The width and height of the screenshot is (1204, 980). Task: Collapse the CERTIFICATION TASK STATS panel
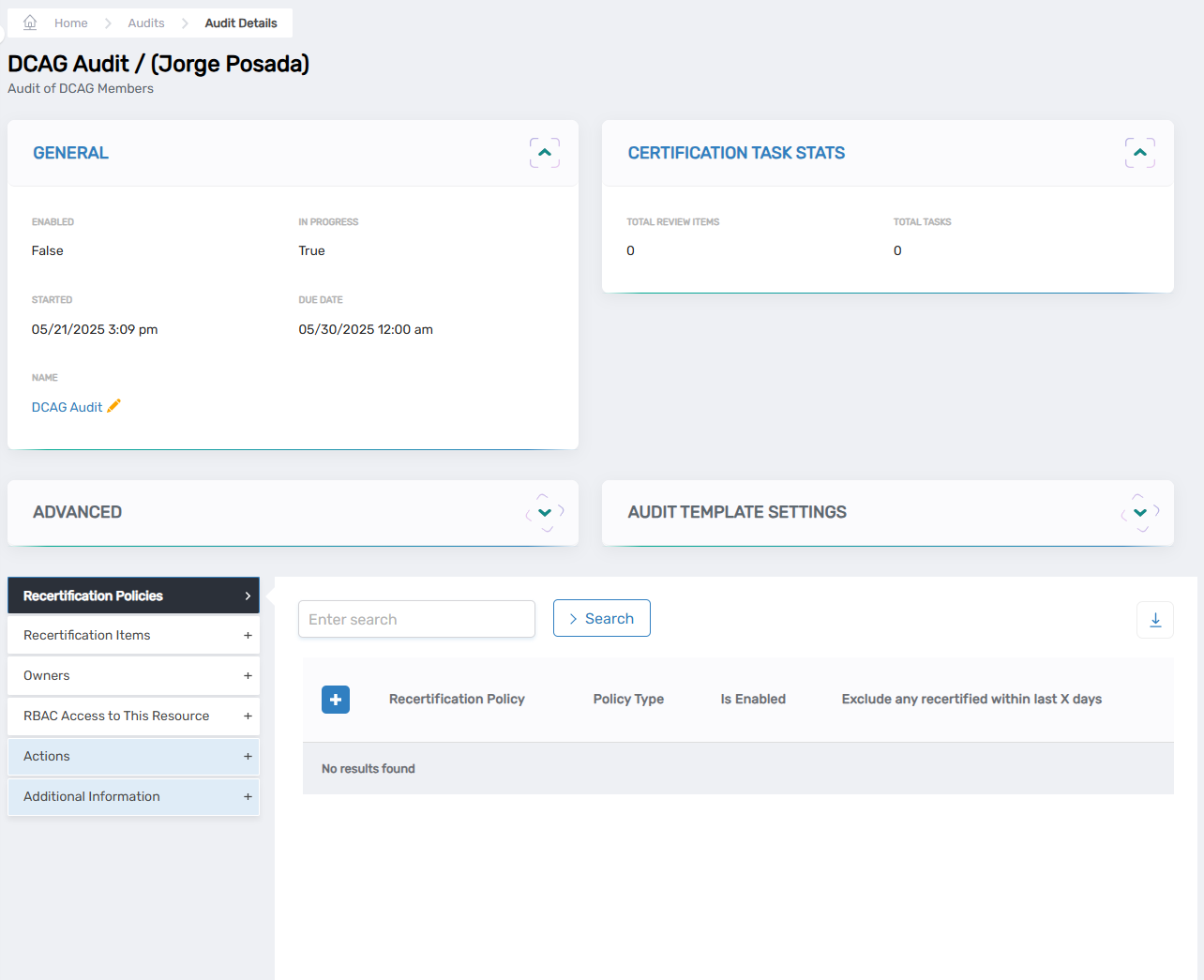click(x=1139, y=152)
